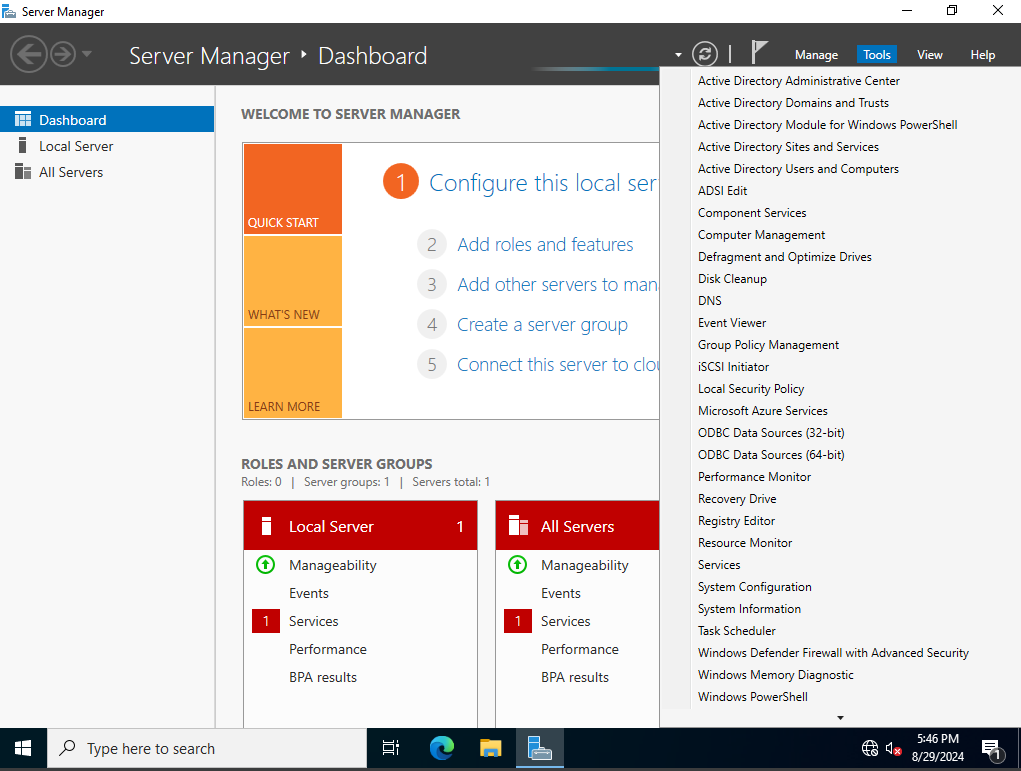Click All Servers Manageability status icon

coord(517,565)
